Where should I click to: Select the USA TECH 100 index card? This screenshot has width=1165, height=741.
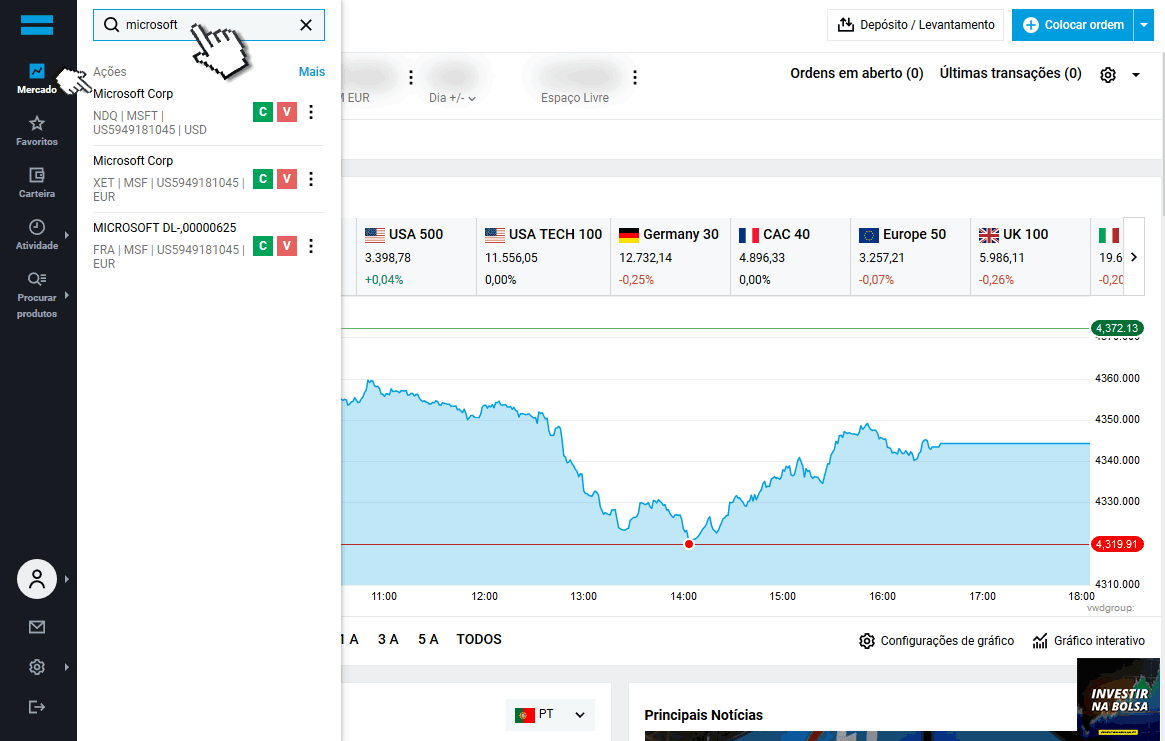[543, 256]
